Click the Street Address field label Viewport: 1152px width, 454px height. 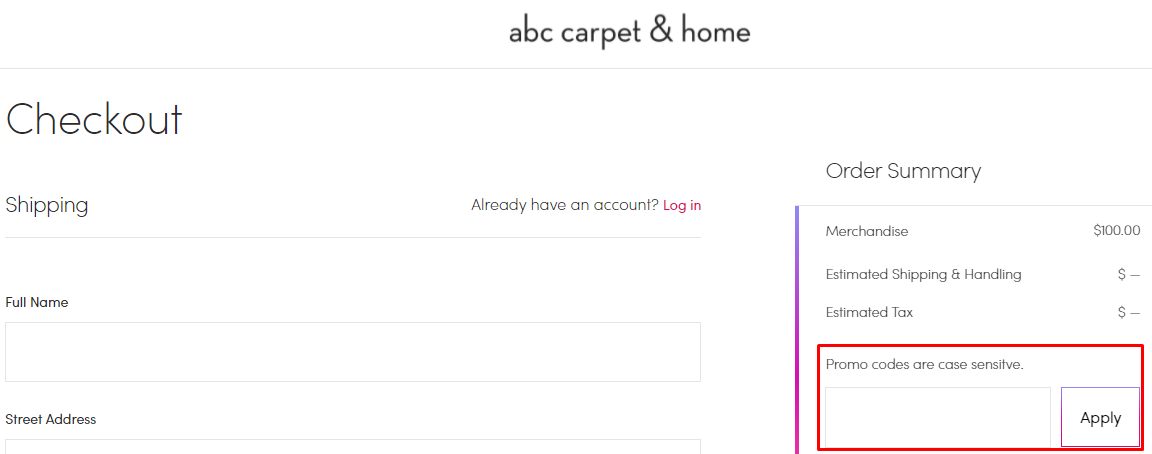pyautogui.click(x=51, y=419)
